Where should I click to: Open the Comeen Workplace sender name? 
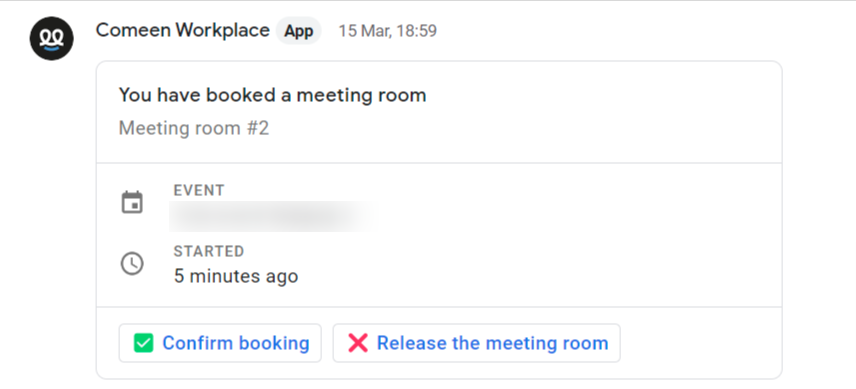click(182, 30)
